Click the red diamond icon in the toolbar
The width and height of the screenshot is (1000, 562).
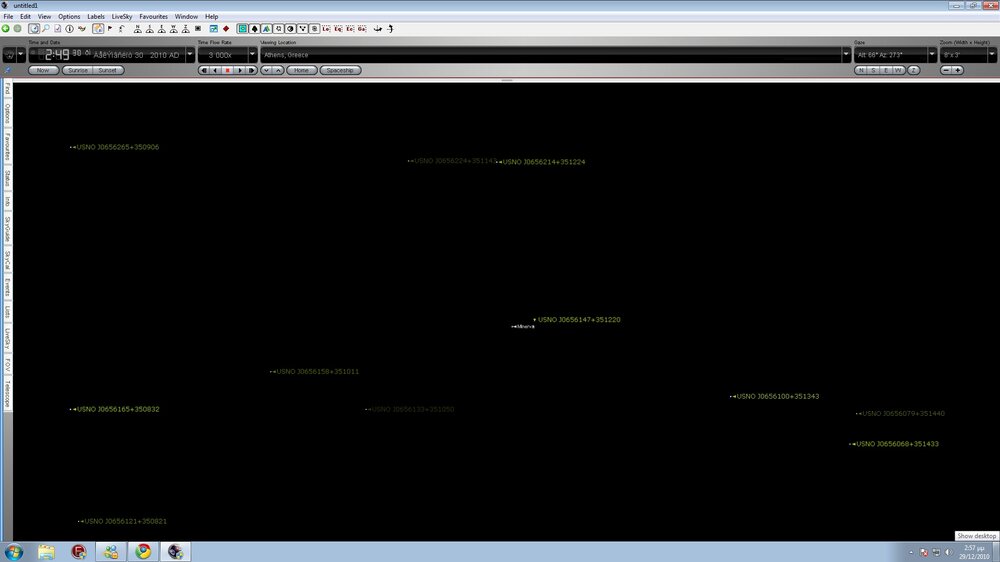pos(226,29)
